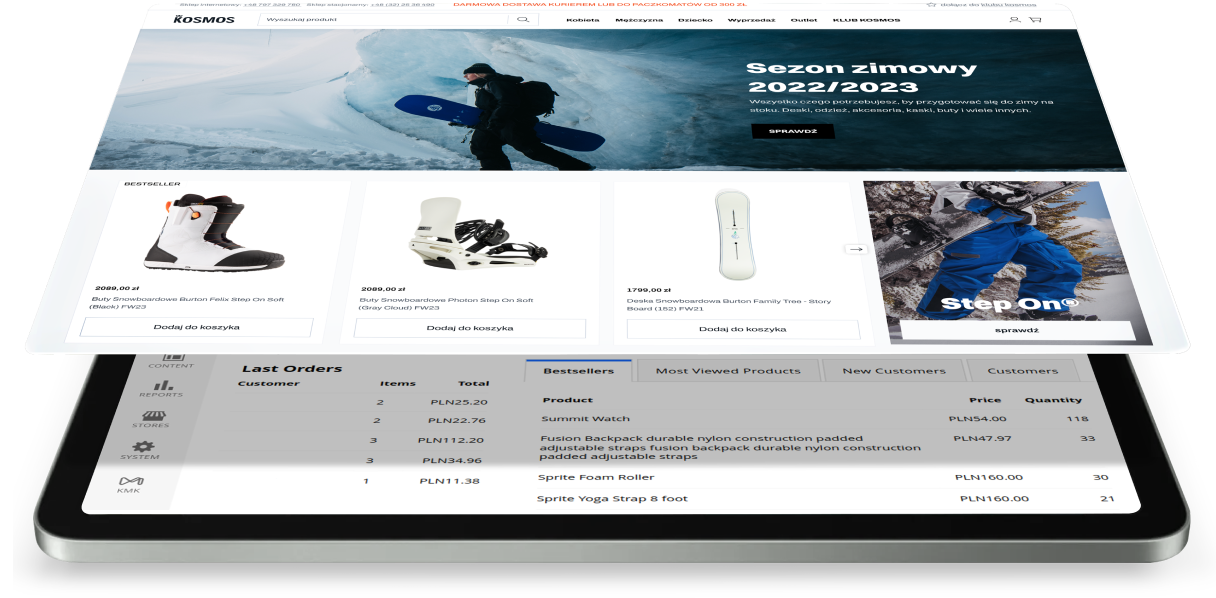Open System settings gear in sidebar

(x=142, y=450)
